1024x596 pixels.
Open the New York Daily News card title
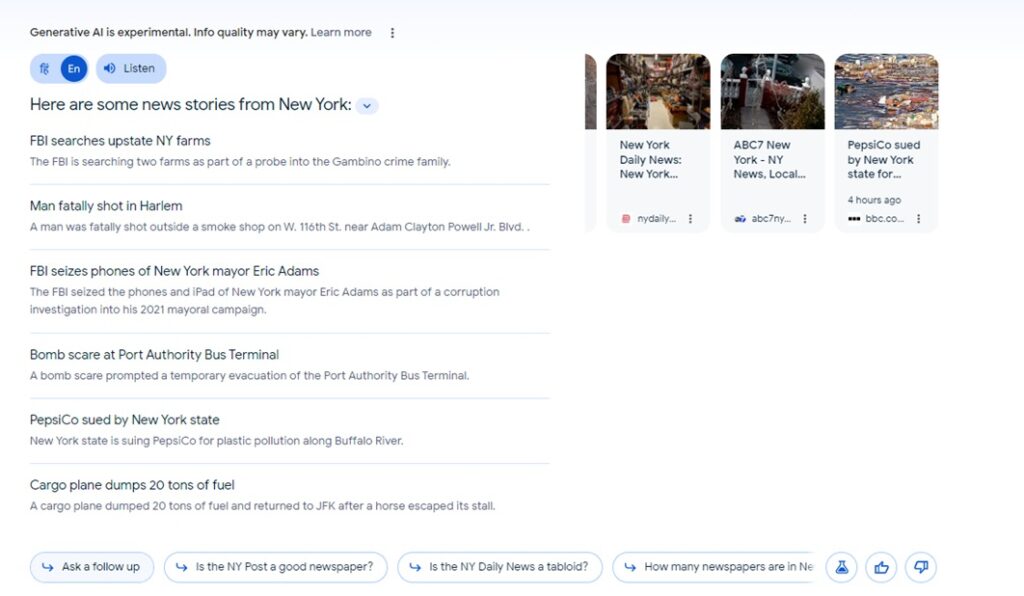tap(650, 160)
